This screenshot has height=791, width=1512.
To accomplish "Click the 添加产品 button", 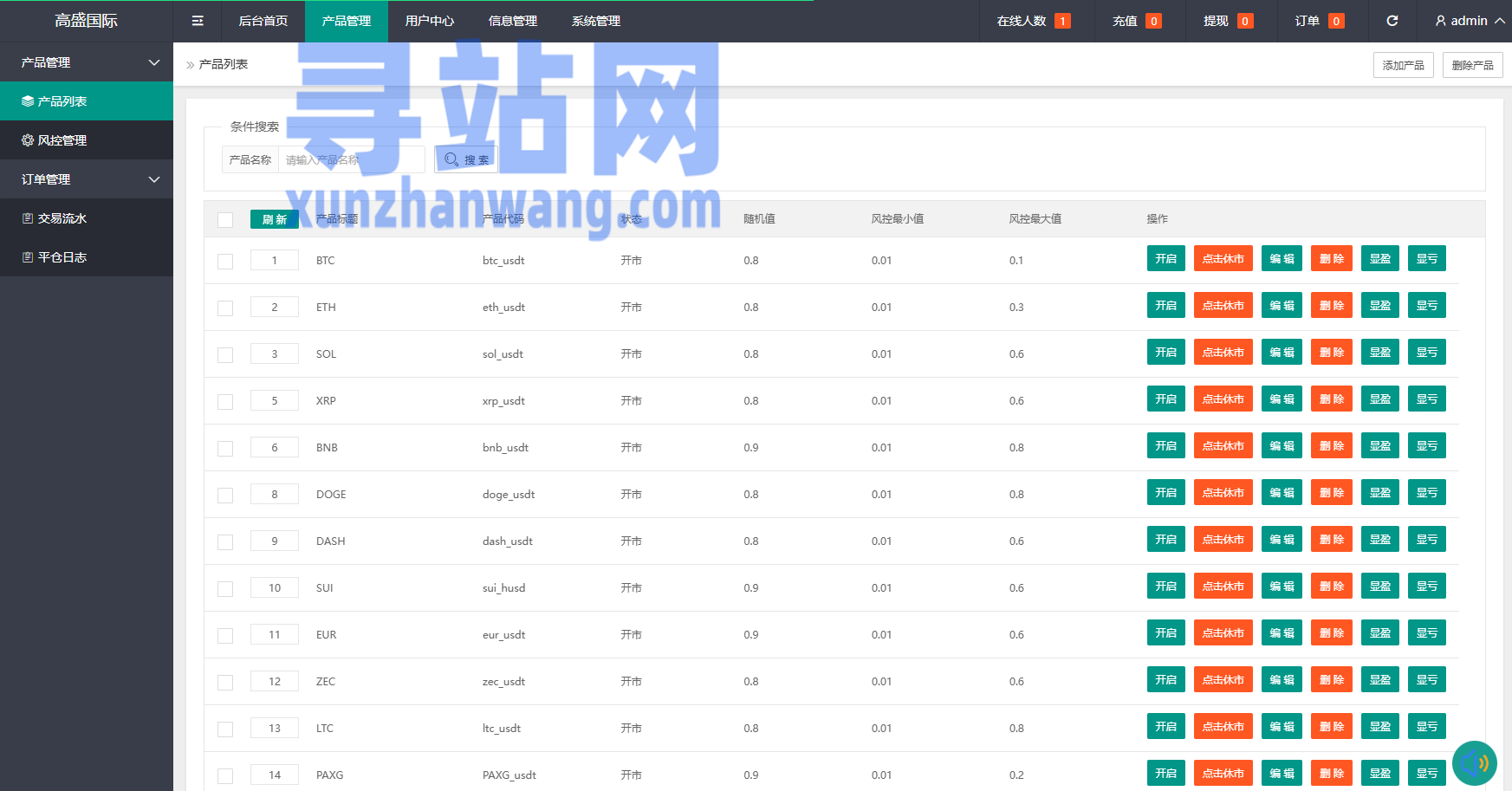I will tap(1403, 65).
